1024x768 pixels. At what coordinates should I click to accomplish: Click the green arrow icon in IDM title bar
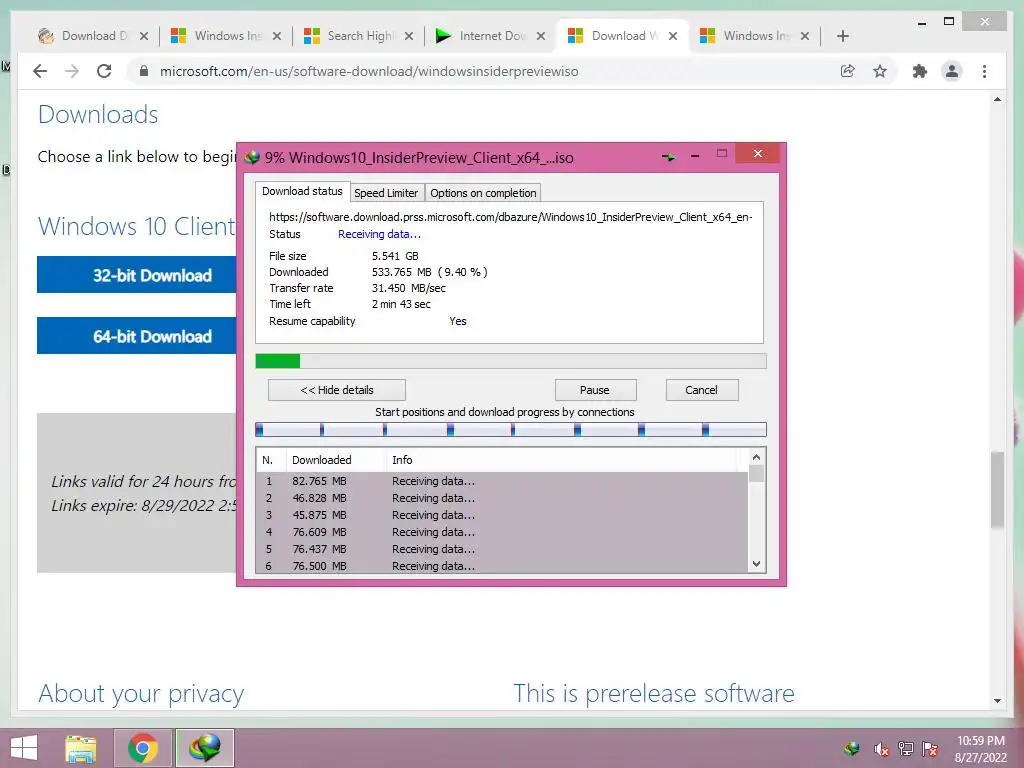pos(668,157)
